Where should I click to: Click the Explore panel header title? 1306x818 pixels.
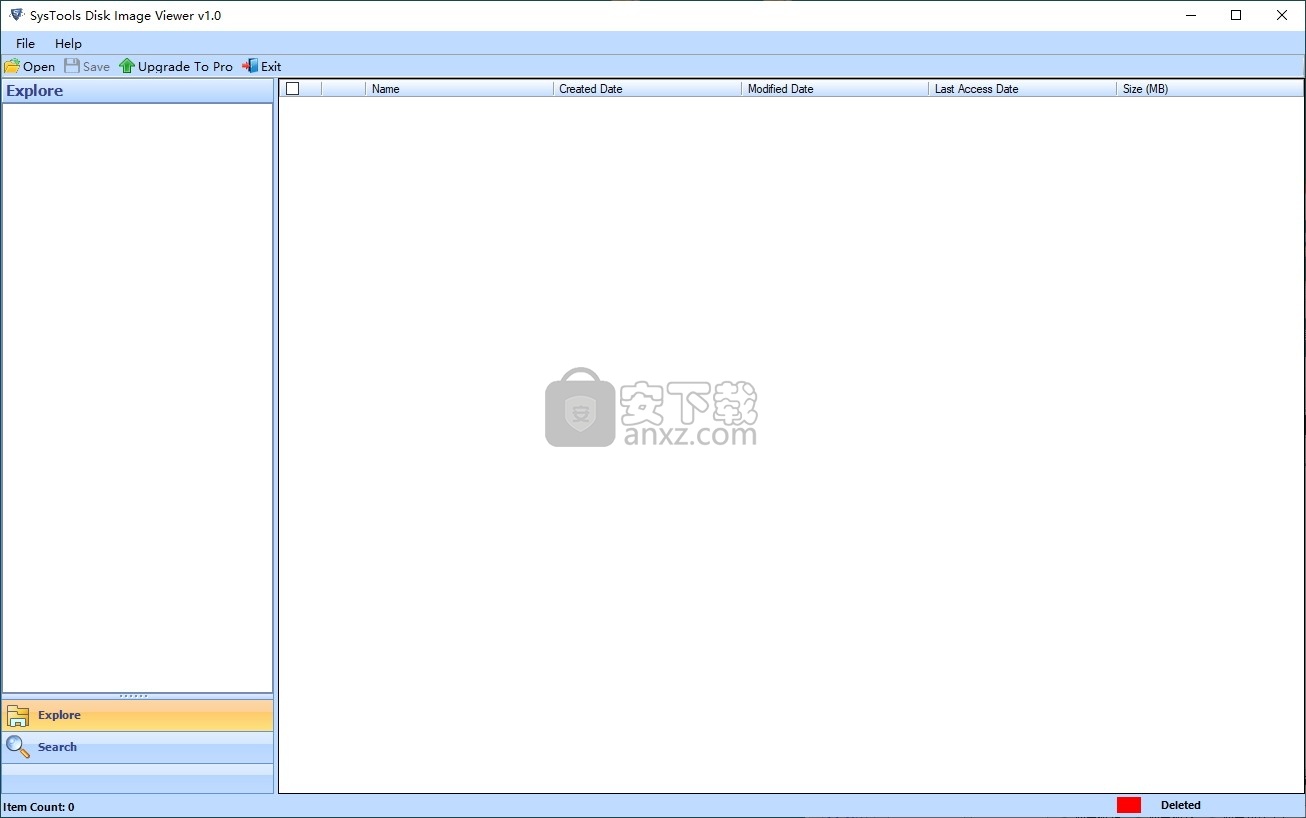pyautogui.click(x=35, y=90)
